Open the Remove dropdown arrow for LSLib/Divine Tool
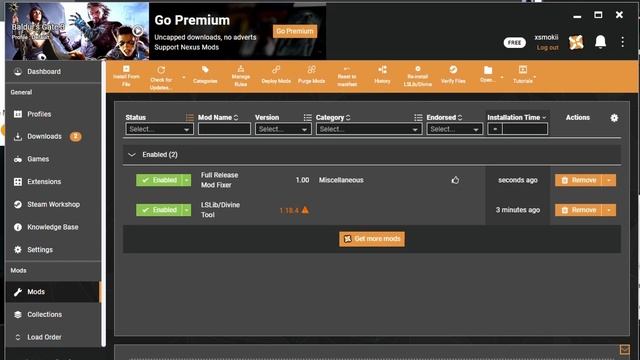The height and width of the screenshot is (360, 640). (x=609, y=210)
